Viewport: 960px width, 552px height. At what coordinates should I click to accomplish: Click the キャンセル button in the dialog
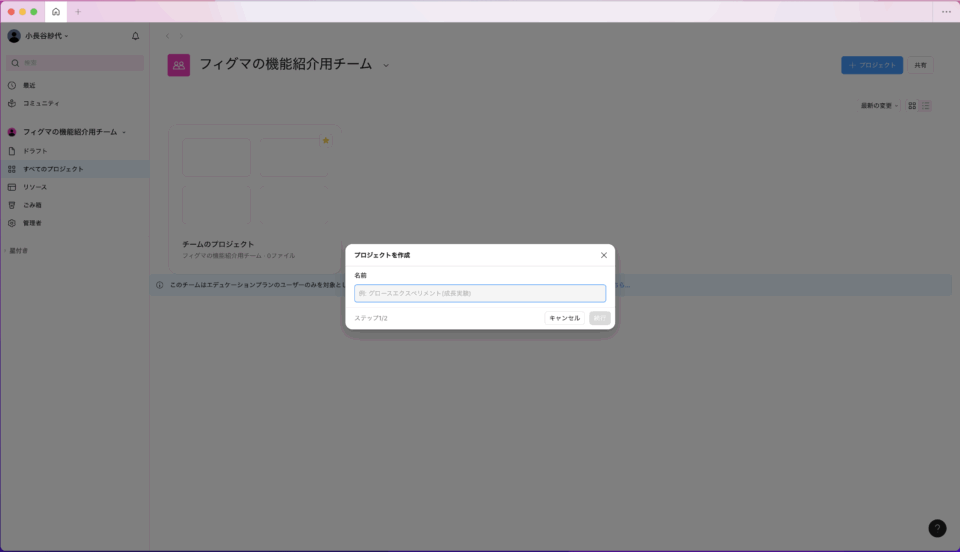pos(564,318)
